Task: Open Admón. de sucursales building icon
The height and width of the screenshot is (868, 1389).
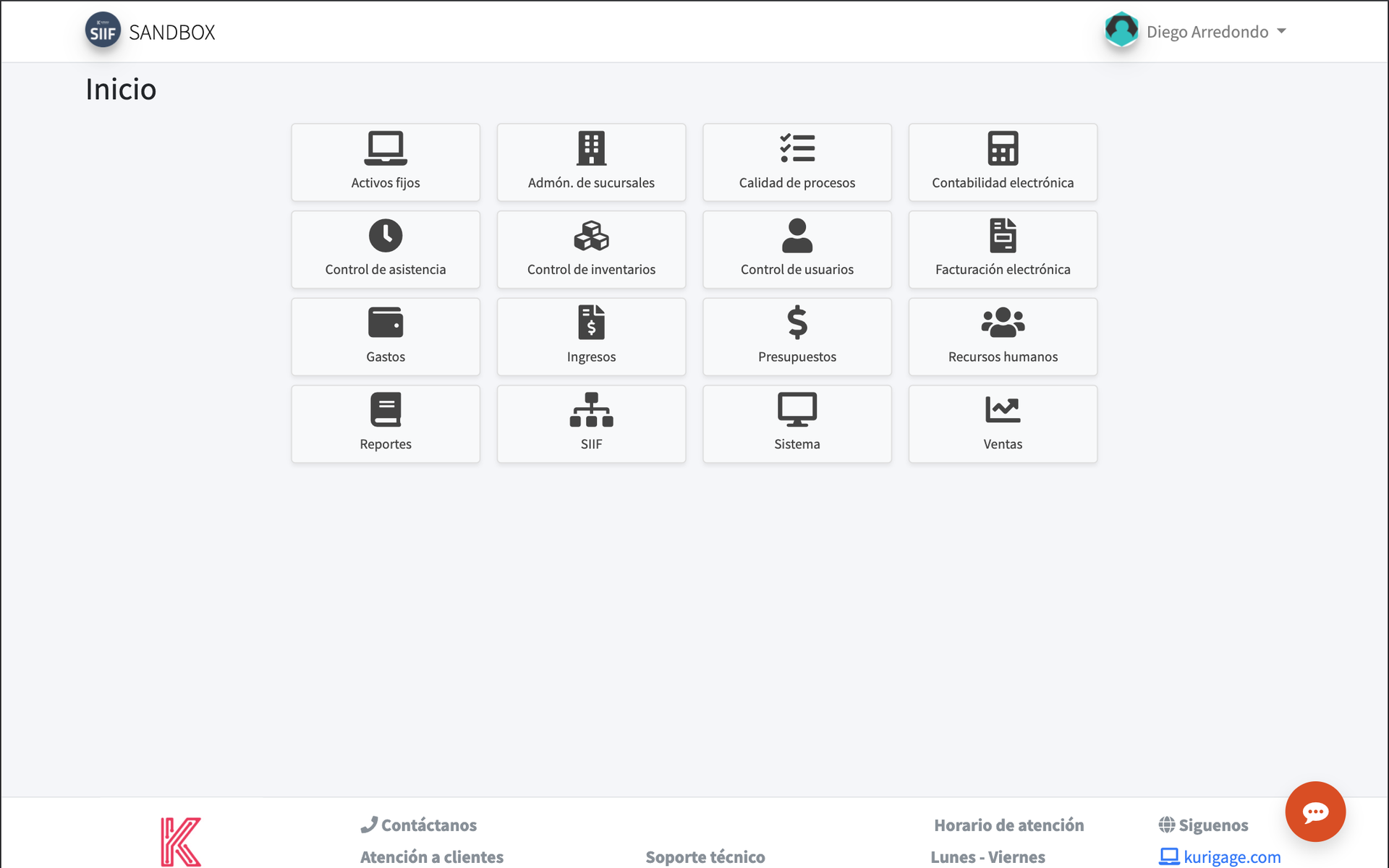Action: (591, 148)
